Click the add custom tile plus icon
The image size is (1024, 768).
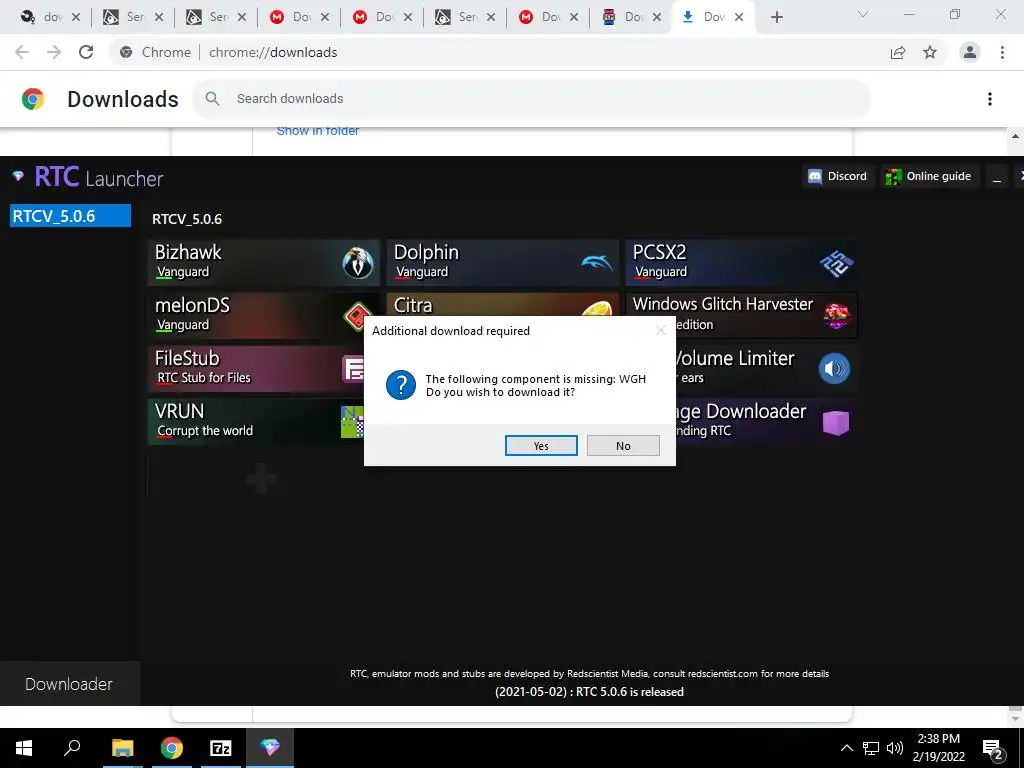coord(261,479)
